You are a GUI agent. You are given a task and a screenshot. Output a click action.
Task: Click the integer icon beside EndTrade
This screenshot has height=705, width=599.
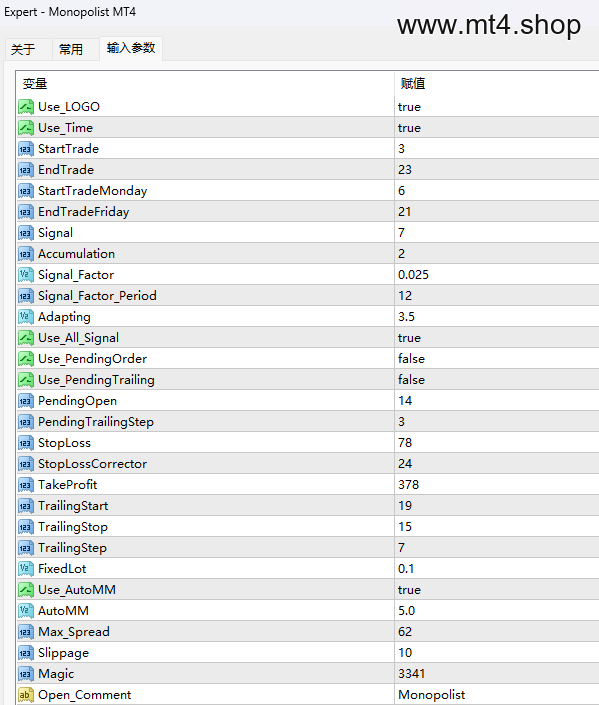click(x=26, y=170)
